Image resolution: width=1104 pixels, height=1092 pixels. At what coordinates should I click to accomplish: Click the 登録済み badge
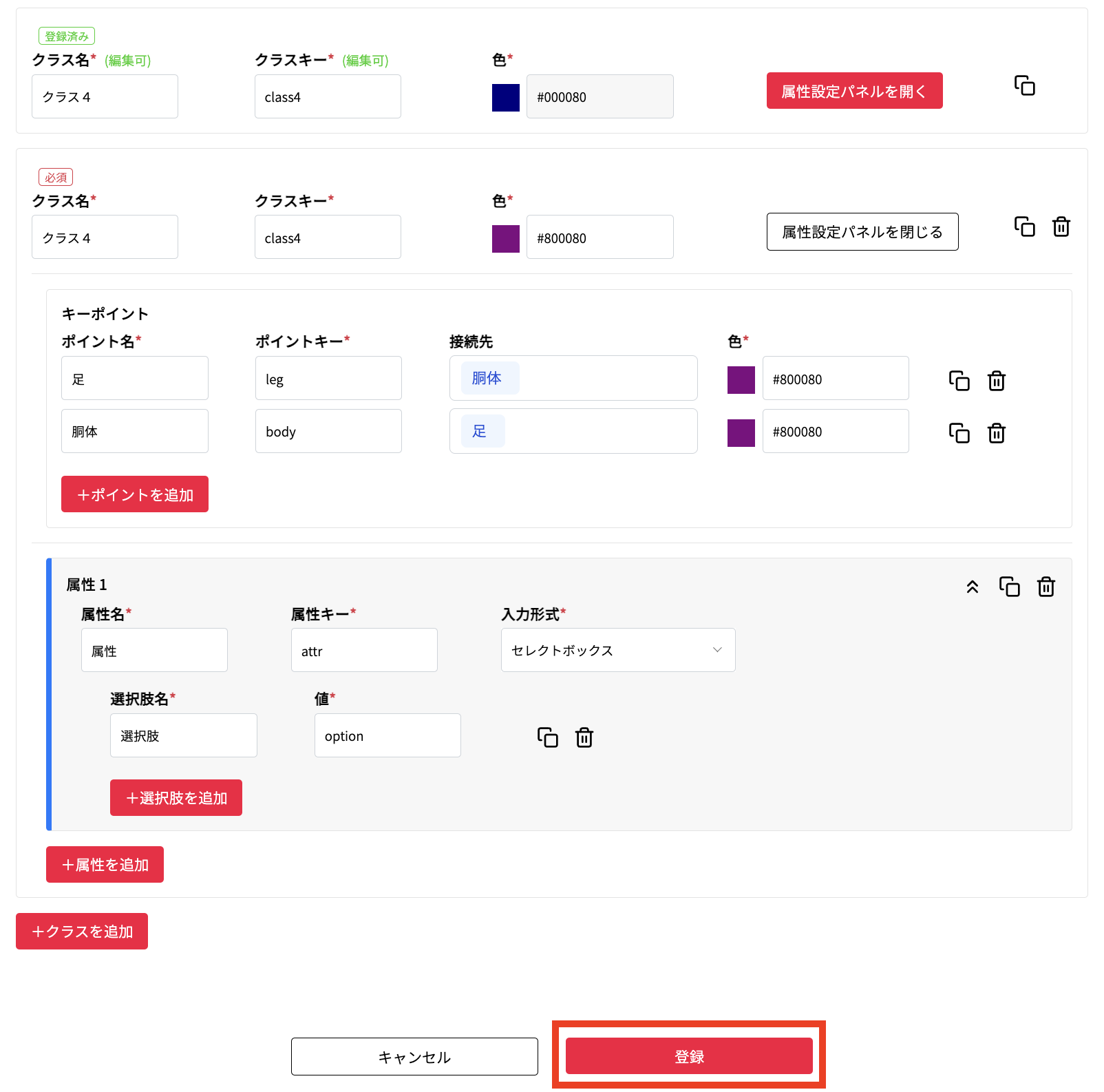coord(67,36)
